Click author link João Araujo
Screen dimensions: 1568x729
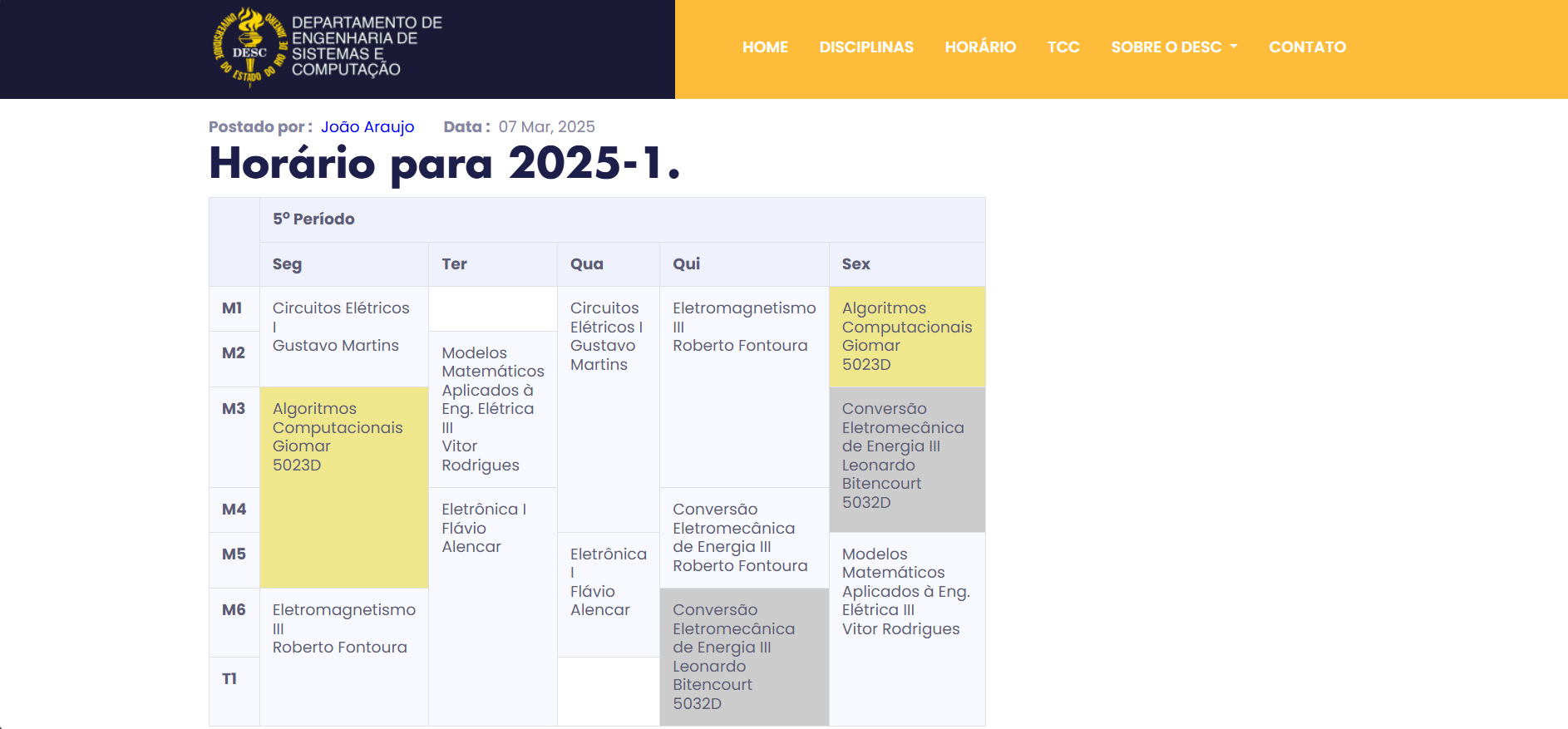(367, 127)
